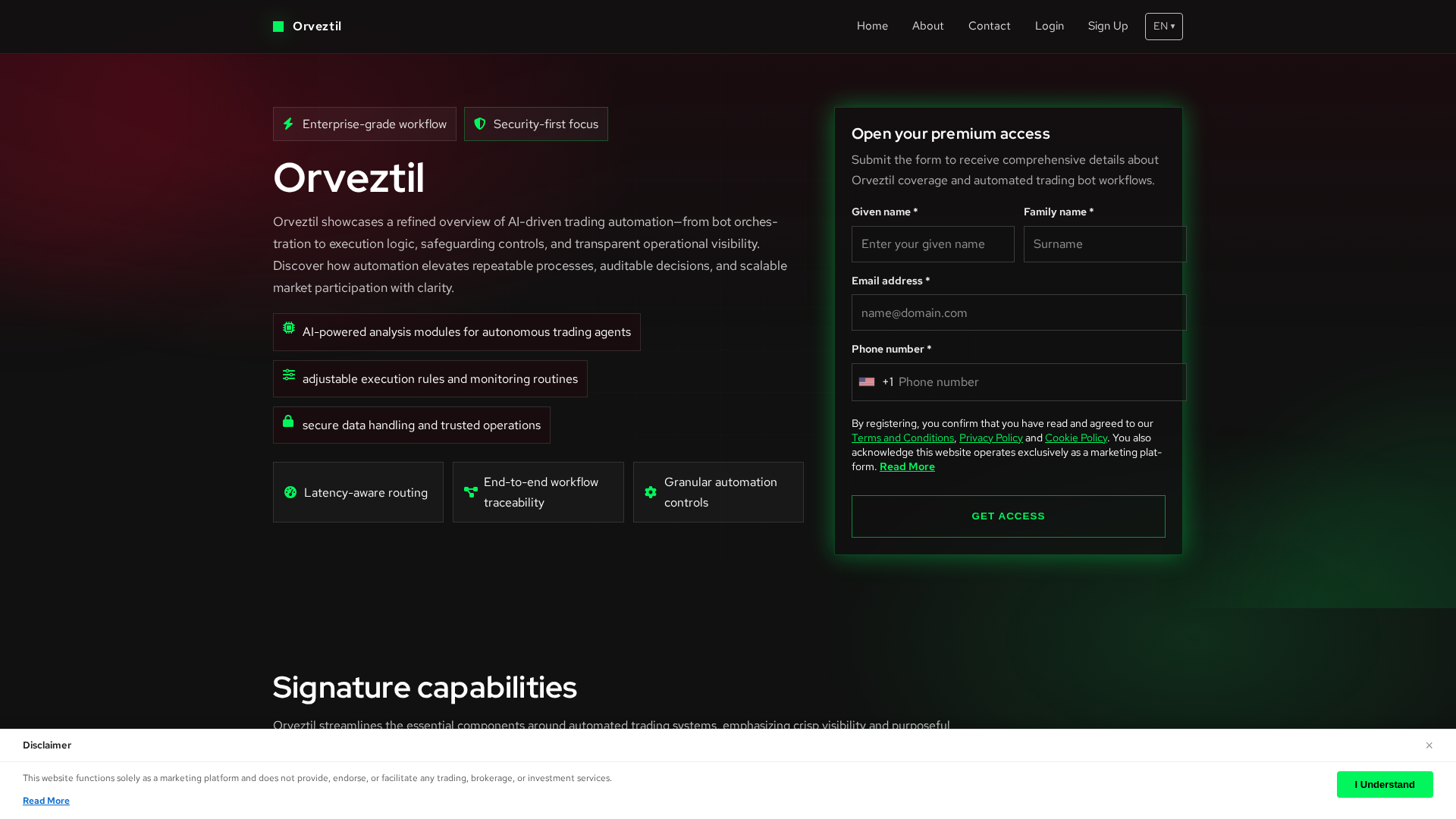Image resolution: width=1456 pixels, height=819 pixels.
Task: Click the 'adjustable execution rules' feature text
Action: [x=440, y=379]
